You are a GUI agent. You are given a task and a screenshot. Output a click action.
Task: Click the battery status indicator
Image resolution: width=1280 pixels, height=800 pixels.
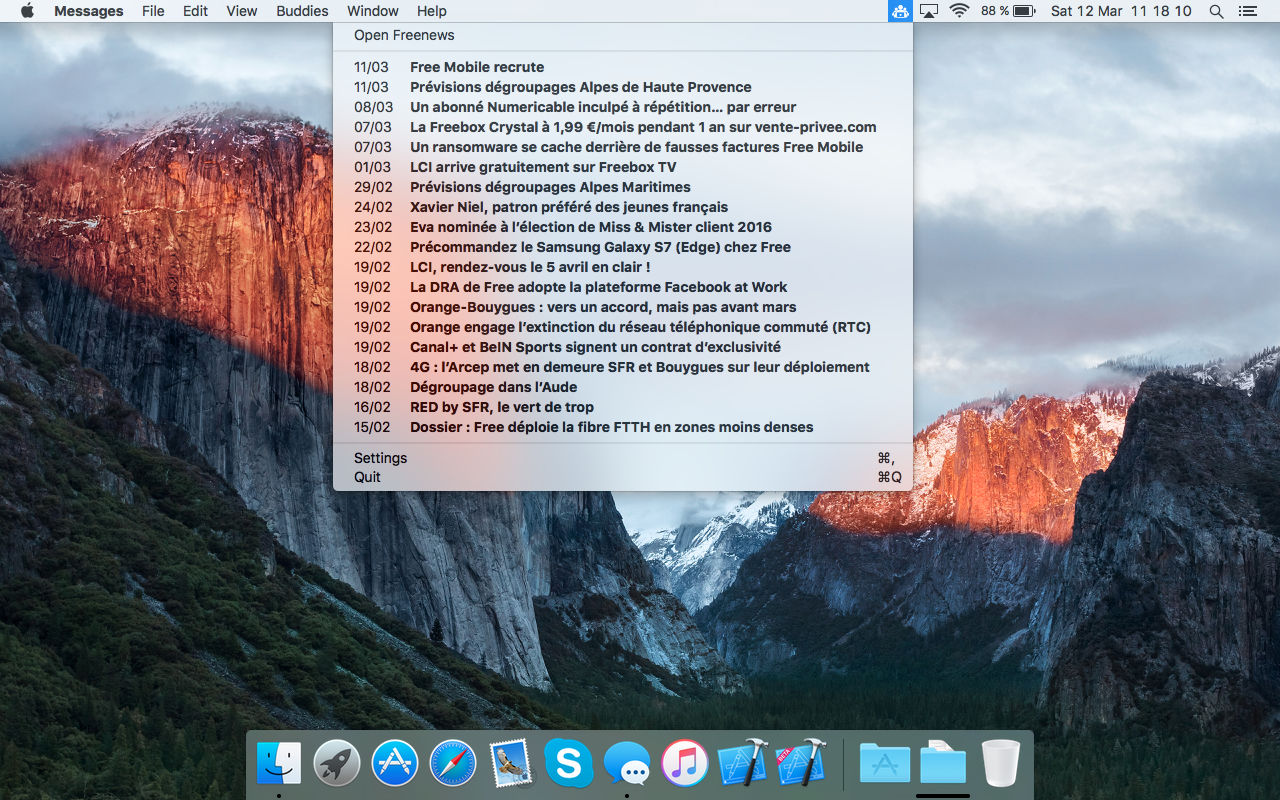tap(1008, 11)
